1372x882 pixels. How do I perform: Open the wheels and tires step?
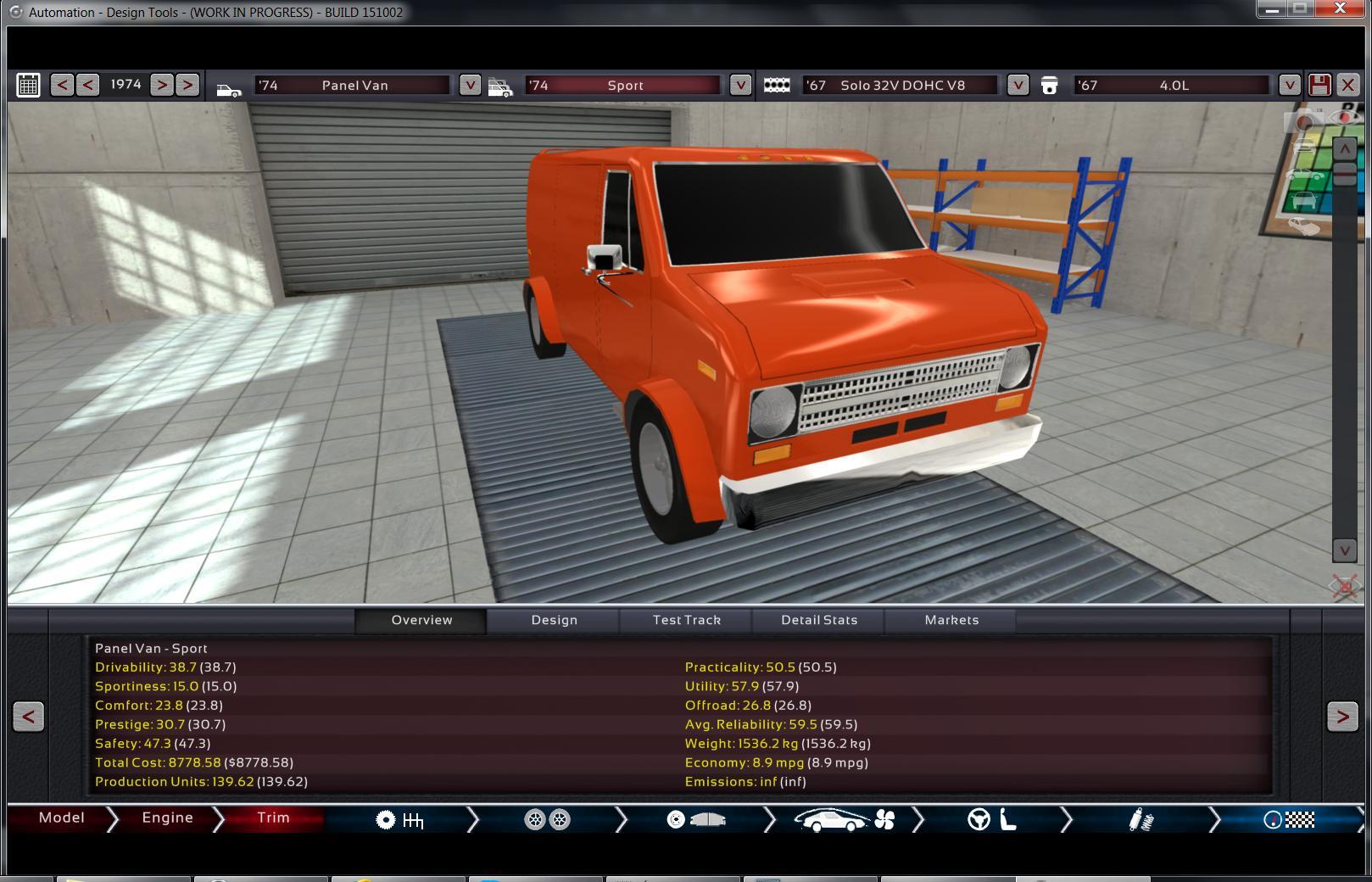[547, 820]
